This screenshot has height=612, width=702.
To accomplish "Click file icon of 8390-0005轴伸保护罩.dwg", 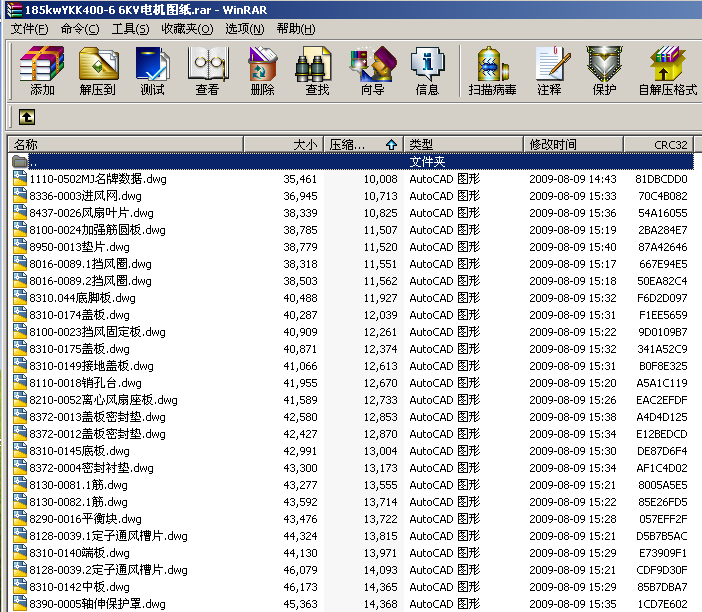I will pos(20,603).
